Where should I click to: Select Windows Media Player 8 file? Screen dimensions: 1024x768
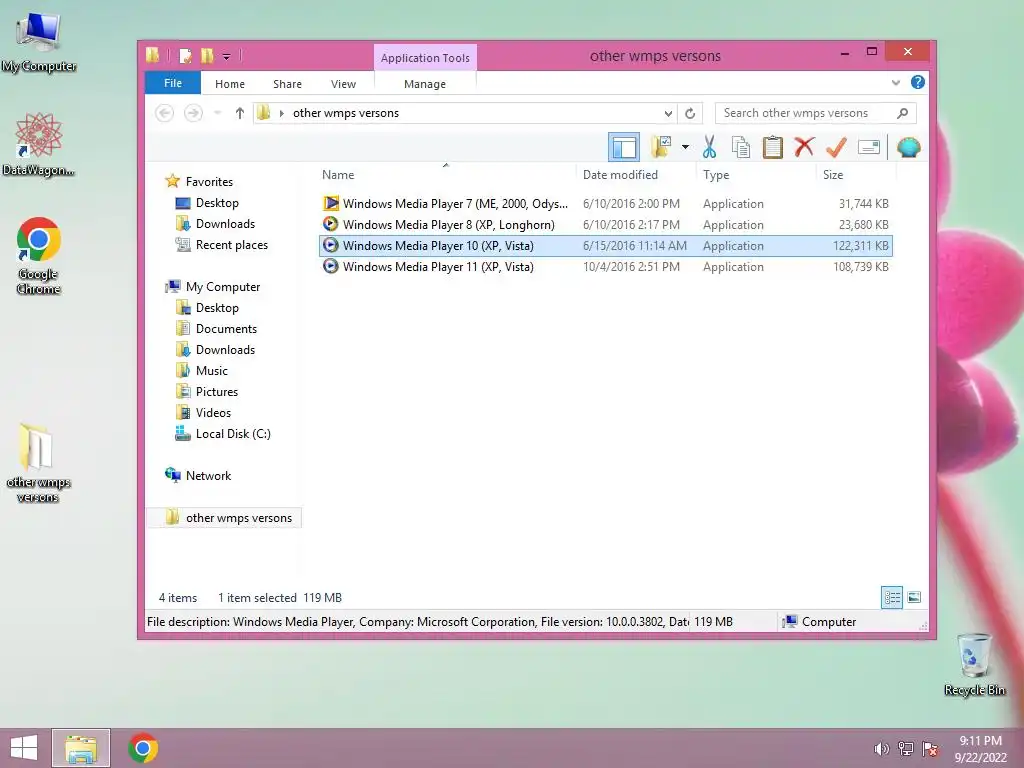605,225
